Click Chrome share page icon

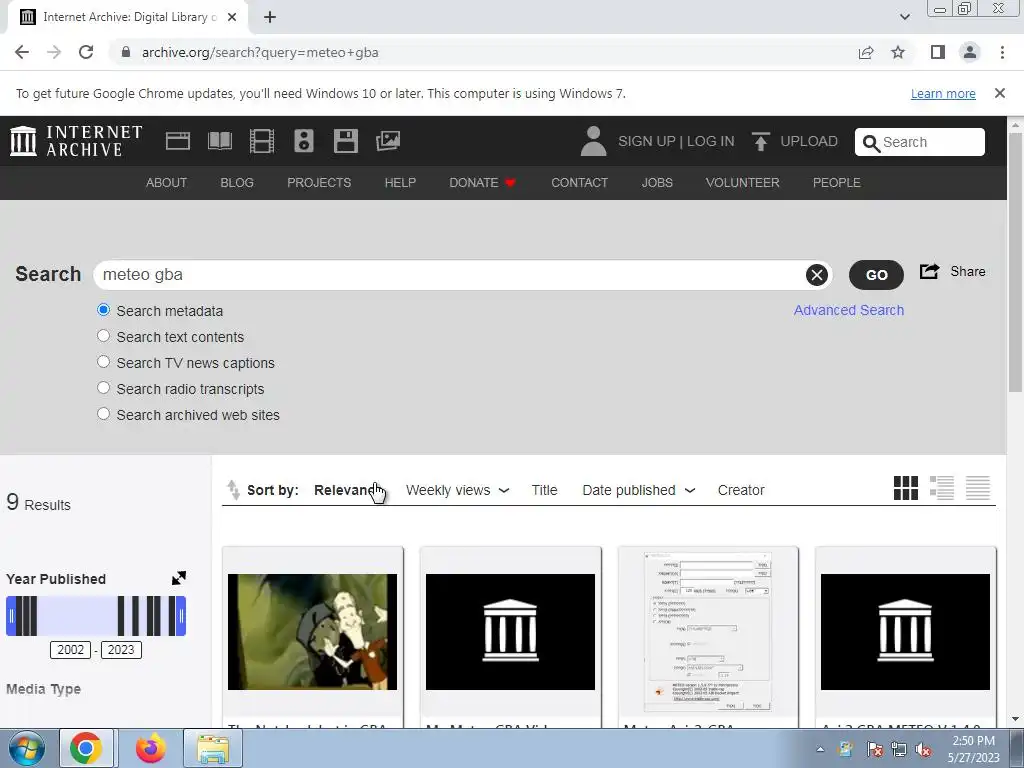pos(866,52)
